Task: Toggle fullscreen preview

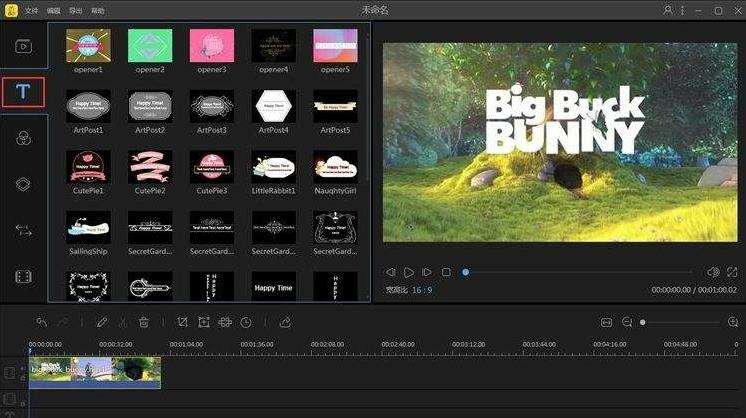Action: point(732,272)
